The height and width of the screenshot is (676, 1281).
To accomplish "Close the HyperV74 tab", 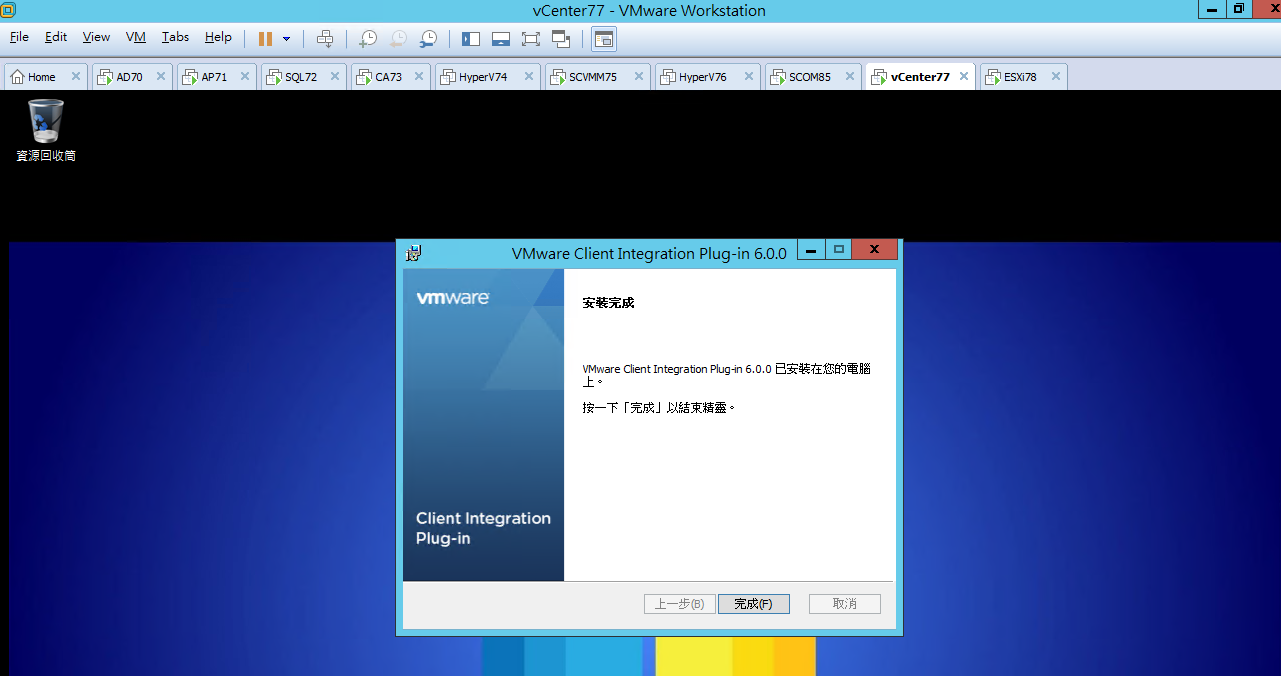I will [x=528, y=76].
